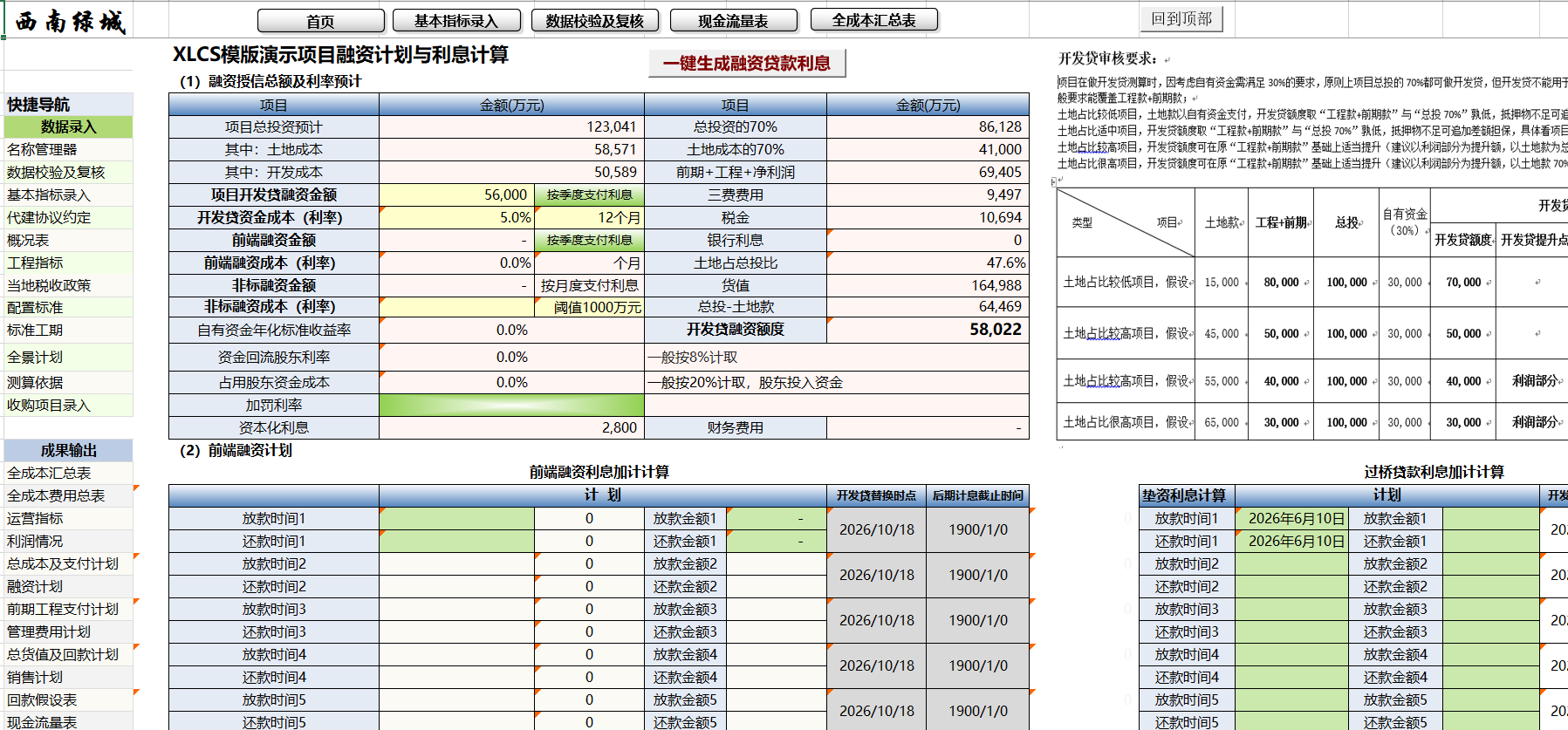The image size is (1568, 730).
Task: Select the 成果输出 section header
Action: [x=68, y=450]
